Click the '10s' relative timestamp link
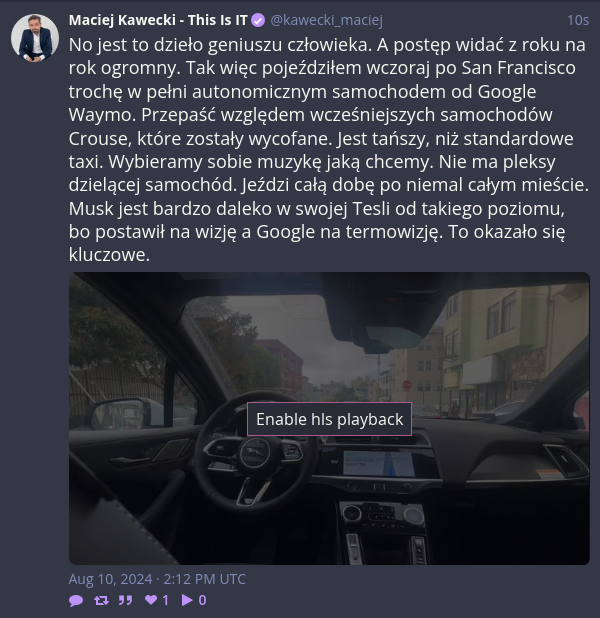The image size is (600, 618). click(x=578, y=20)
